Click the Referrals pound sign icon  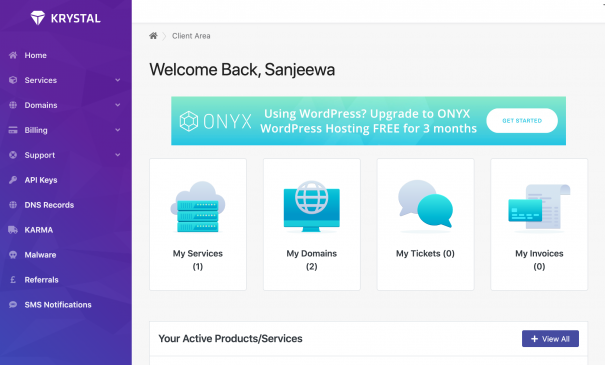point(13,280)
